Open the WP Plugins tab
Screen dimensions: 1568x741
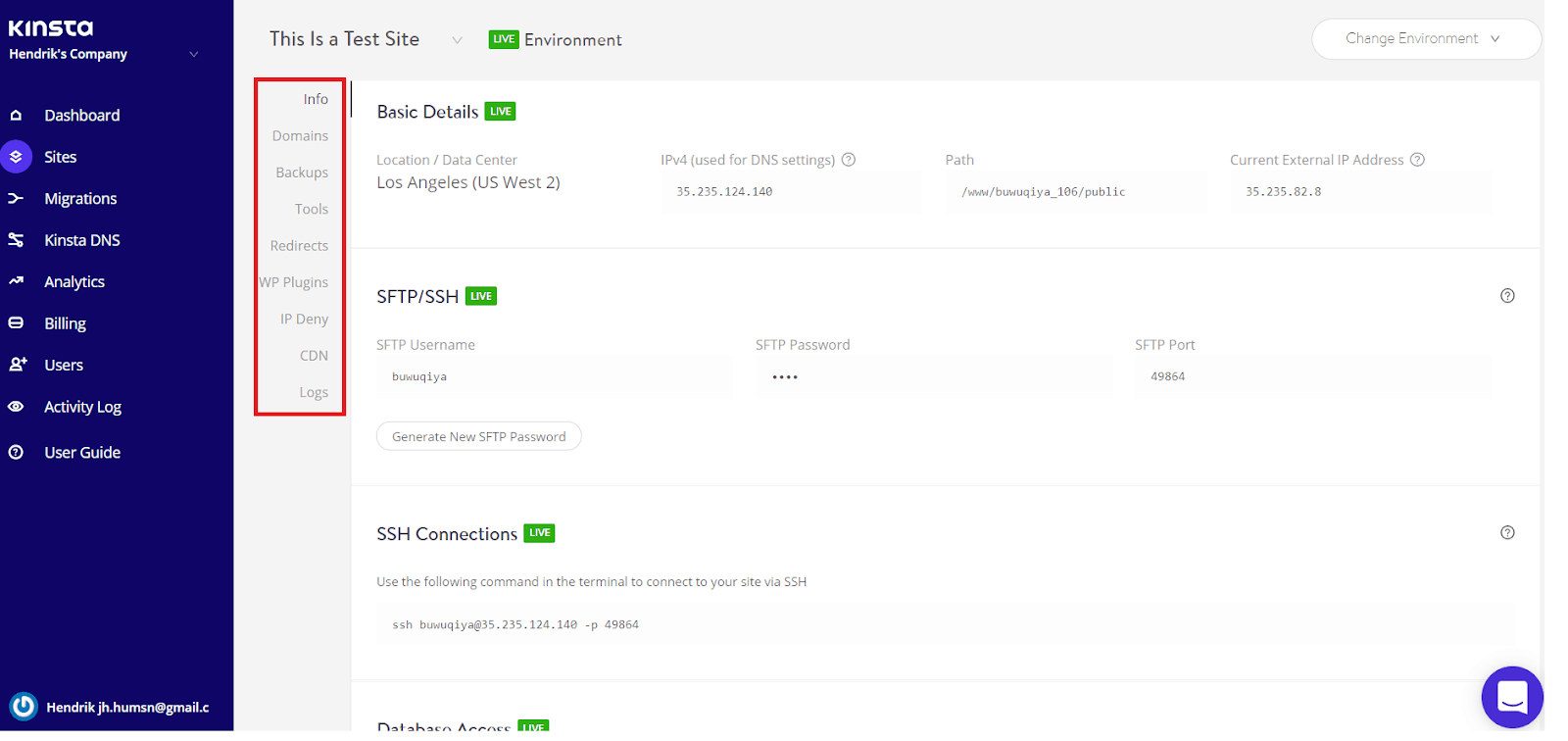coord(294,282)
